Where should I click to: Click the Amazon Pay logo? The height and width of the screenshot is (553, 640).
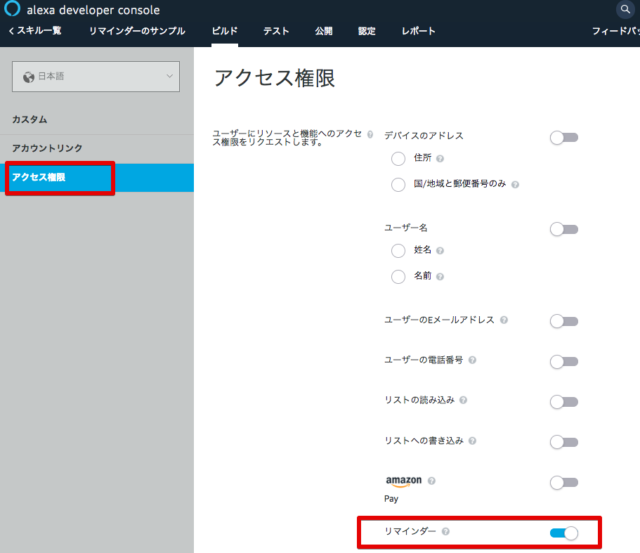click(x=403, y=482)
